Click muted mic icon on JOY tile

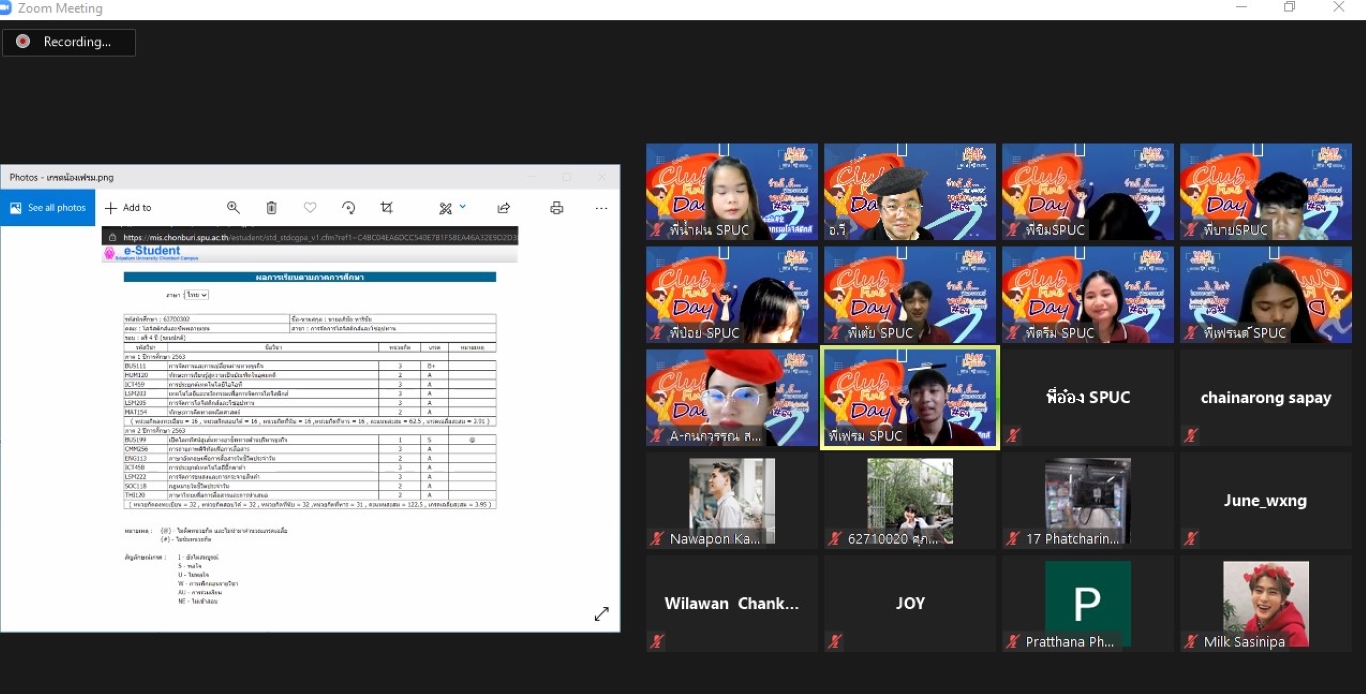click(x=835, y=642)
